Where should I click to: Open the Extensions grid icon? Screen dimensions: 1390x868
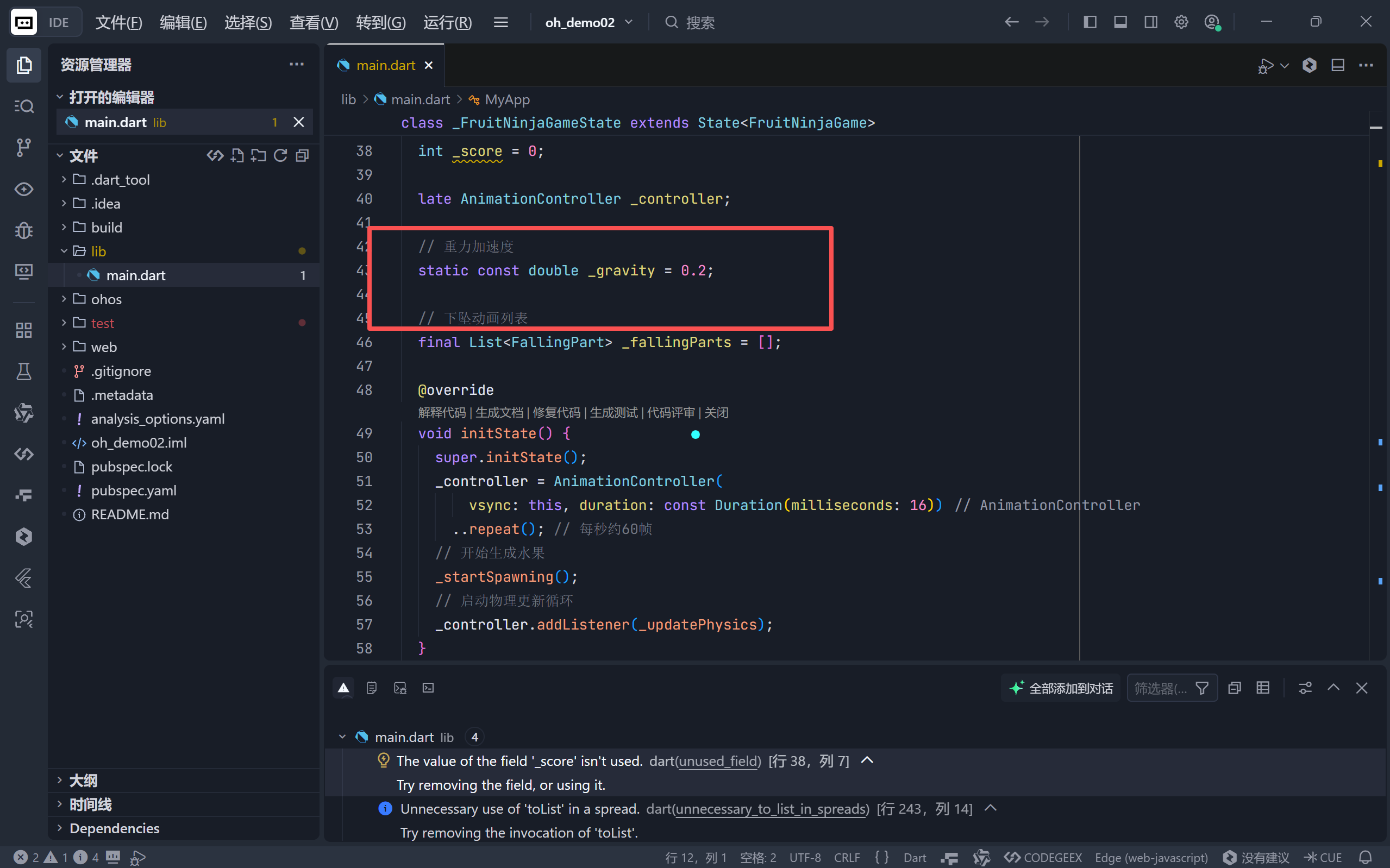[23, 330]
